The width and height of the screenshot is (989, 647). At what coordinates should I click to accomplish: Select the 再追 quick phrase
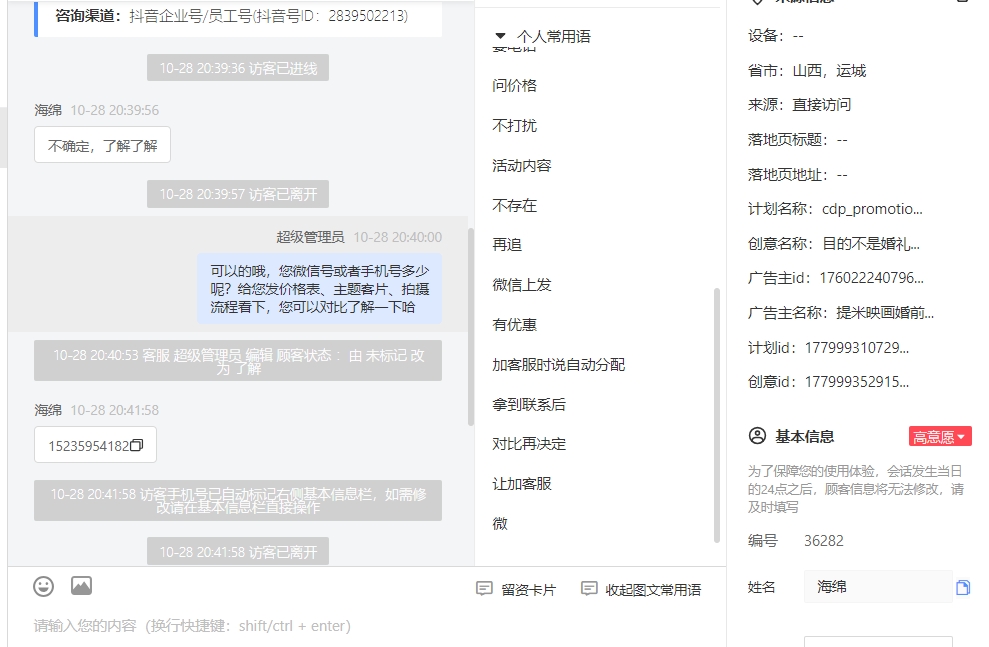(507, 245)
